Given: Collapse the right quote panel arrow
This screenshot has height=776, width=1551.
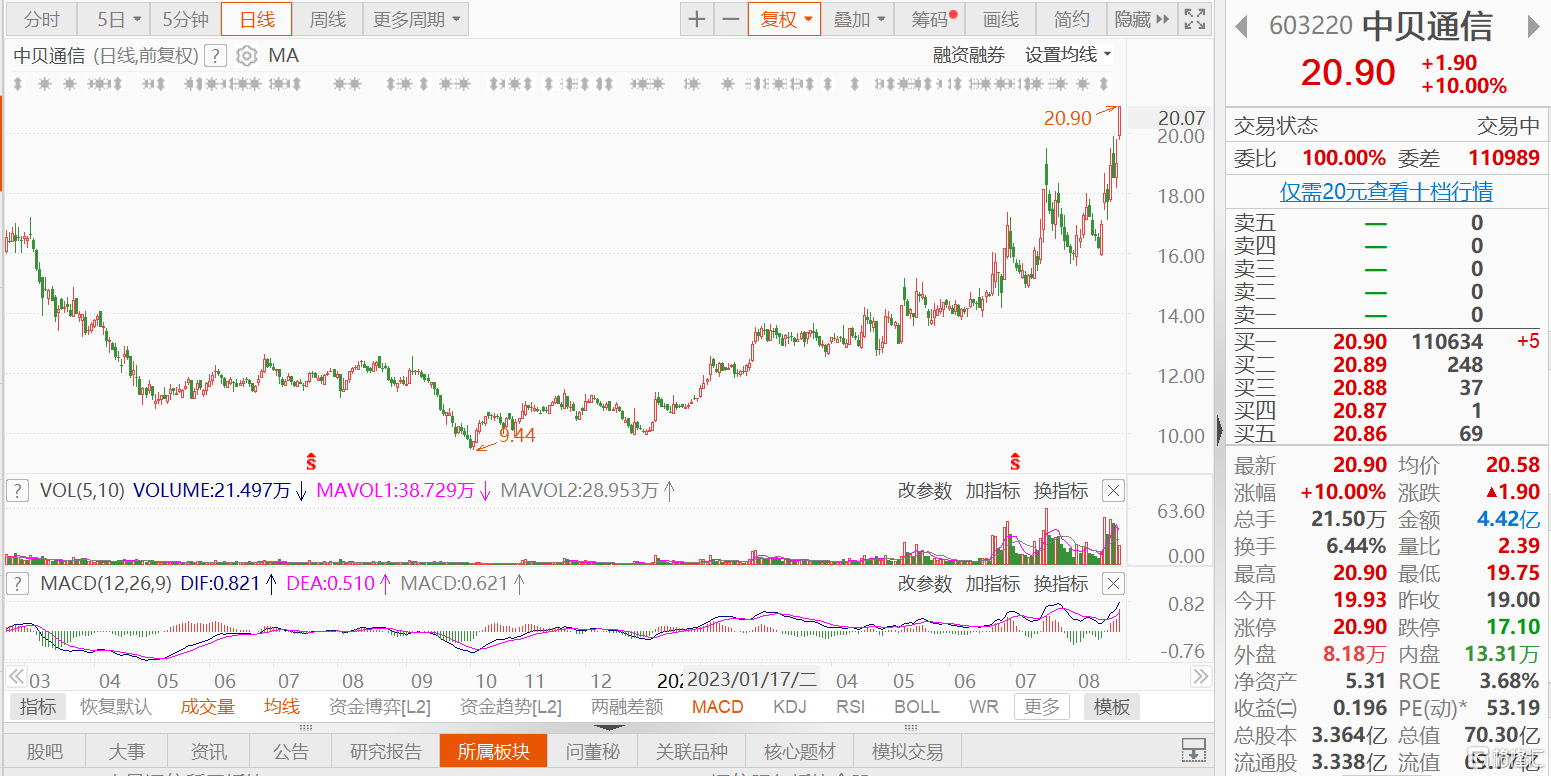Looking at the screenshot, I should [x=1219, y=430].
